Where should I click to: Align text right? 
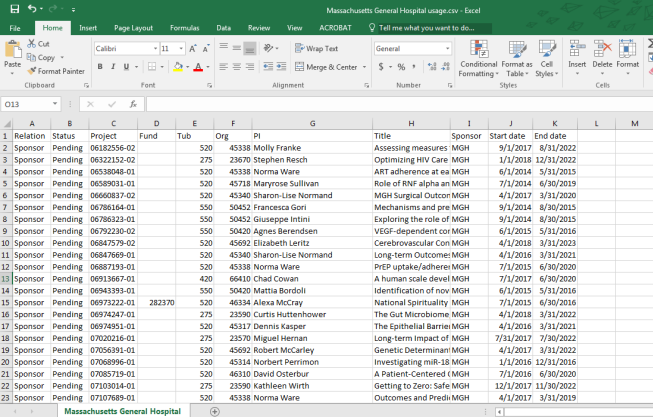coord(250,67)
